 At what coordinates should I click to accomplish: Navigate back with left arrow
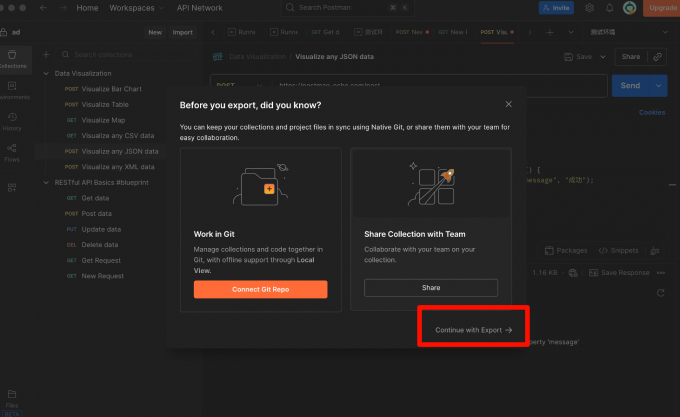(43, 8)
